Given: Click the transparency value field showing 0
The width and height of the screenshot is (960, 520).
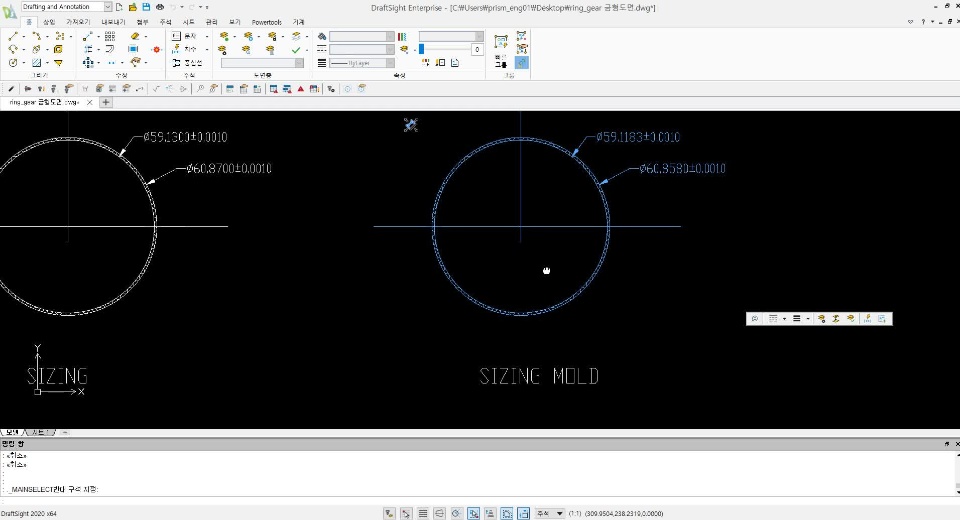Looking at the screenshot, I should tap(477, 49).
